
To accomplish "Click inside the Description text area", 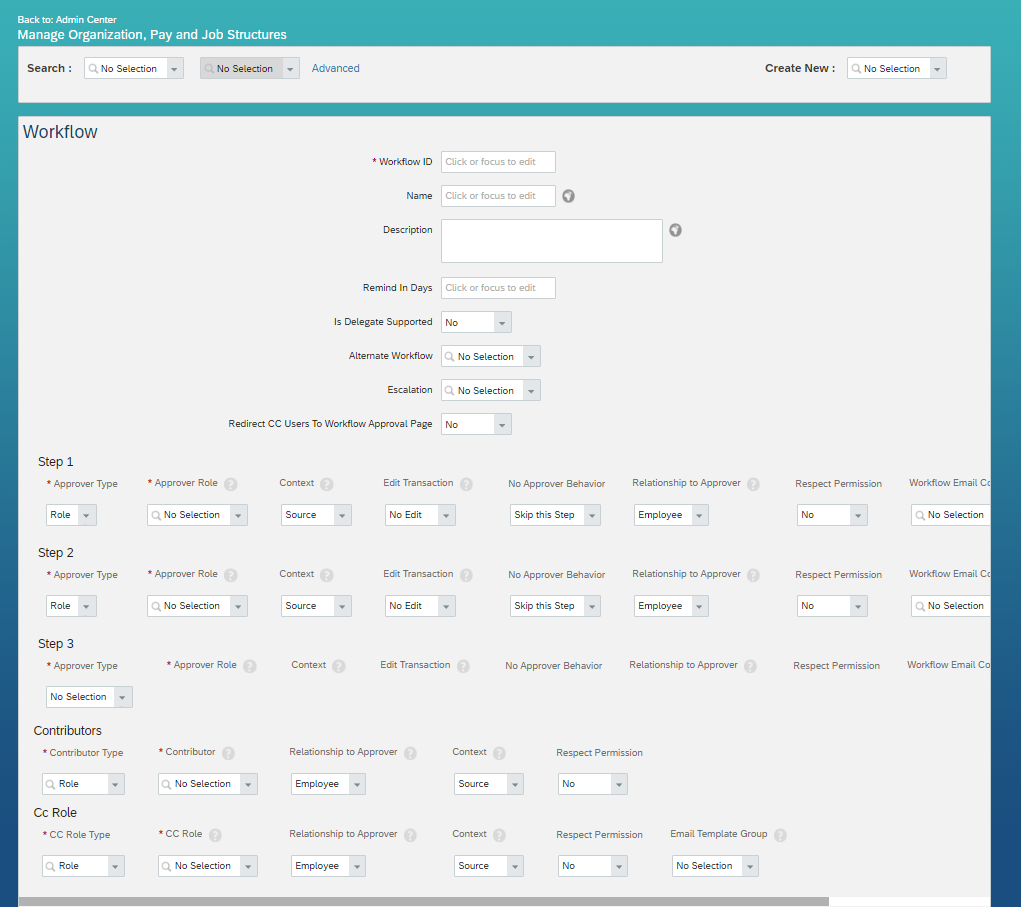I will (x=551, y=240).
